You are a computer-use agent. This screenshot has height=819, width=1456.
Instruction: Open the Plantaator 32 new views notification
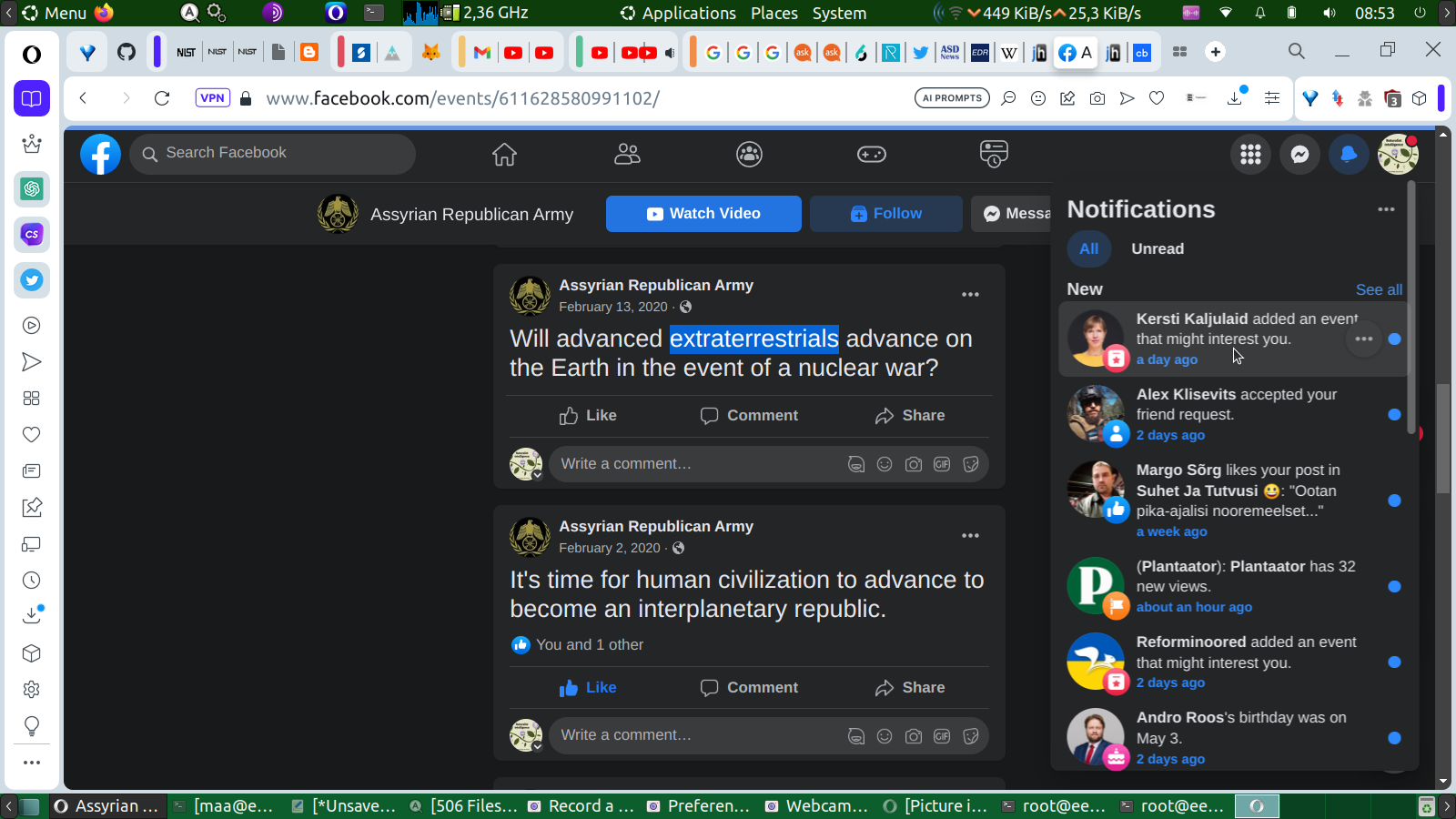pyautogui.click(x=1234, y=587)
